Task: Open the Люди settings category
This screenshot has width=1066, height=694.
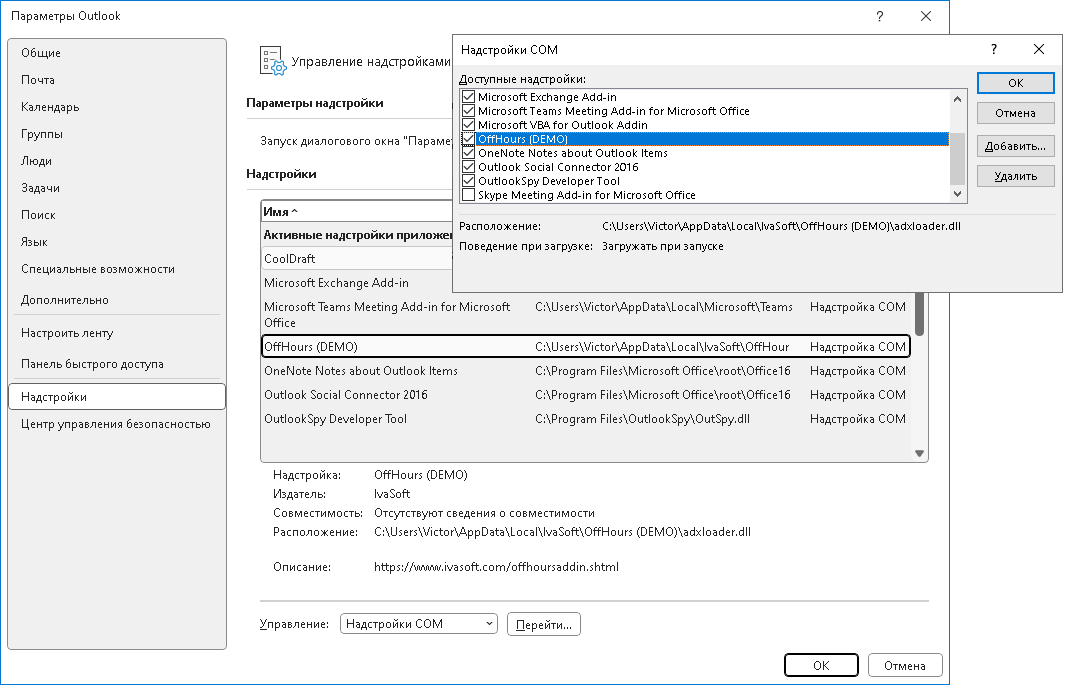Action: tap(117, 161)
